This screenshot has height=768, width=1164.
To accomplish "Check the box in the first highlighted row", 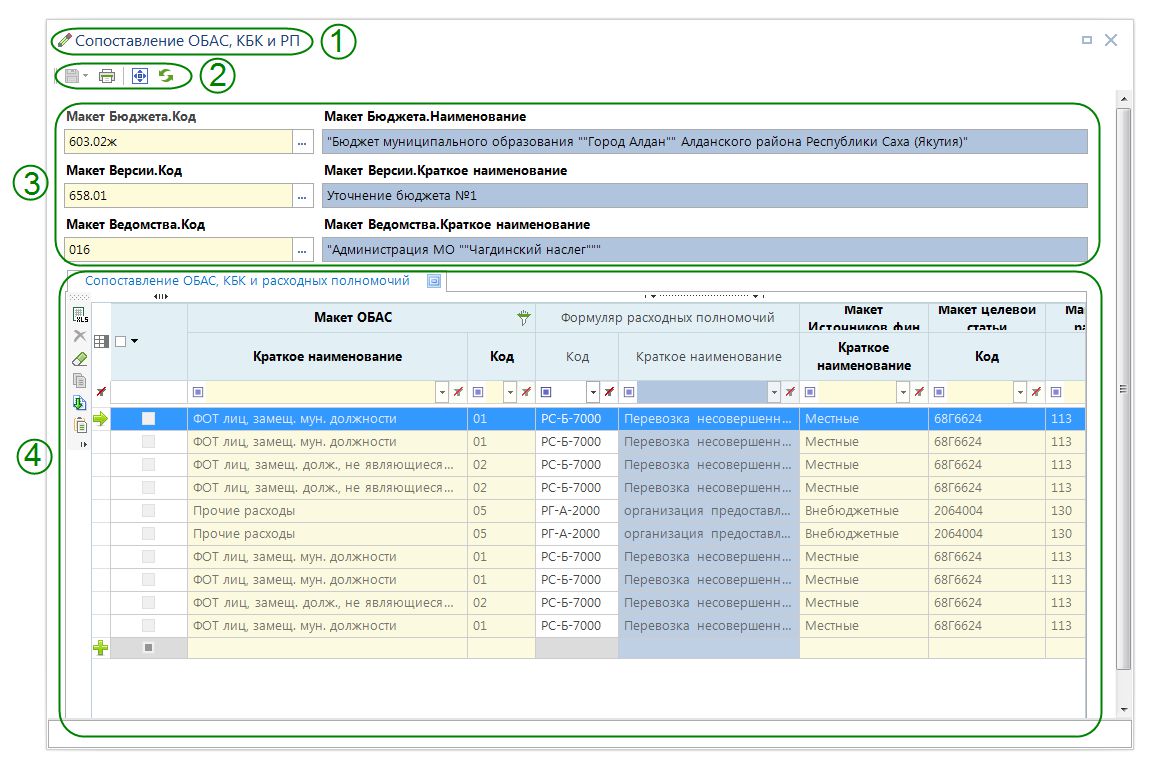I will point(149,419).
